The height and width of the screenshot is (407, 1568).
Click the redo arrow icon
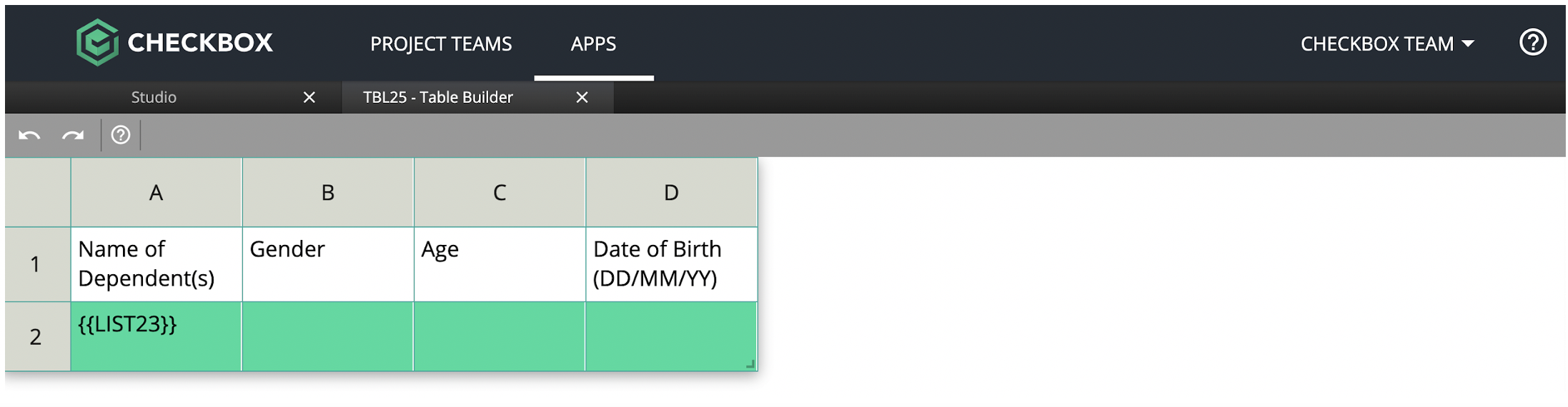point(73,135)
